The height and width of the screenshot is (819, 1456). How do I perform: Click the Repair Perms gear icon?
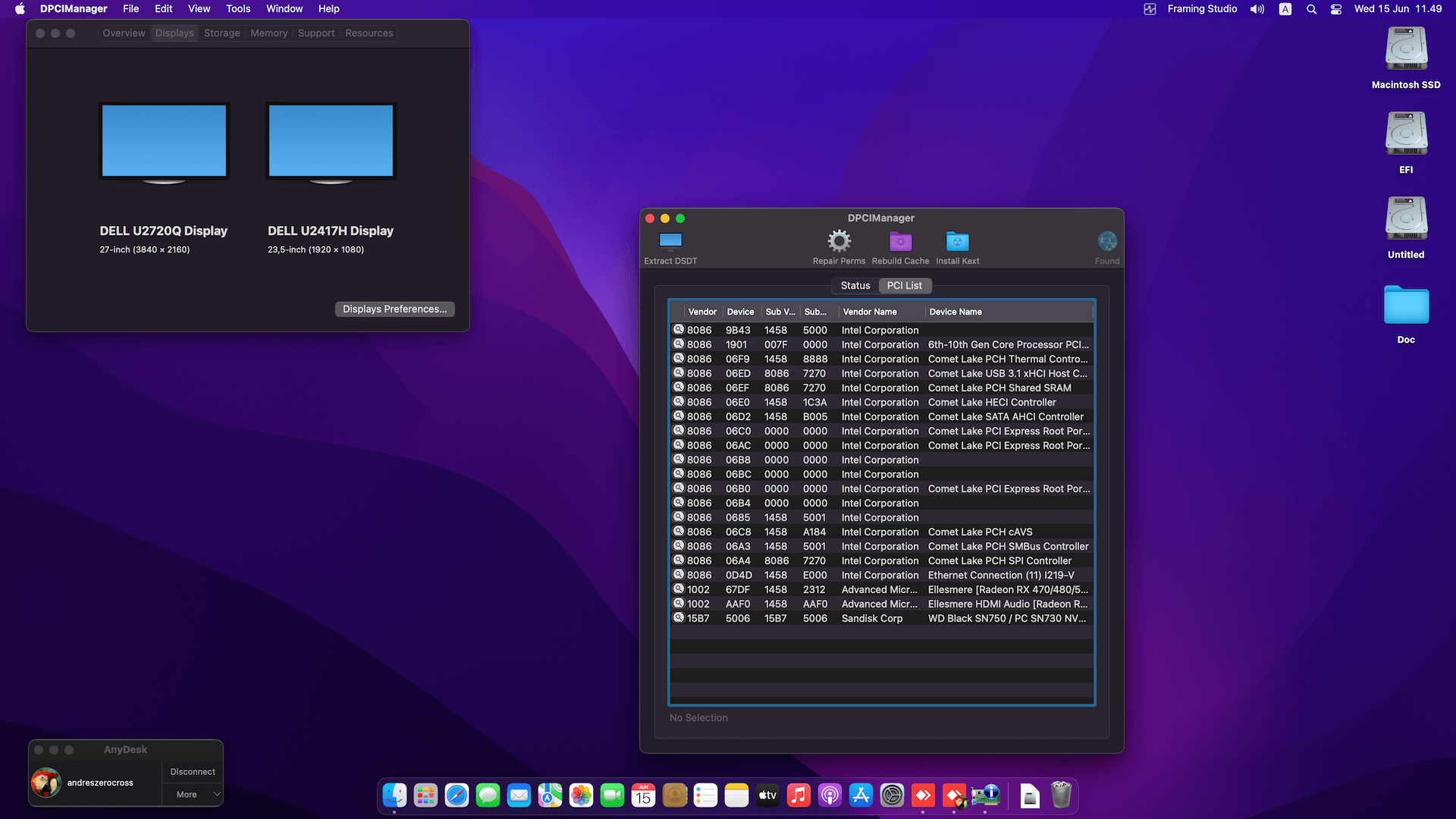pos(839,241)
